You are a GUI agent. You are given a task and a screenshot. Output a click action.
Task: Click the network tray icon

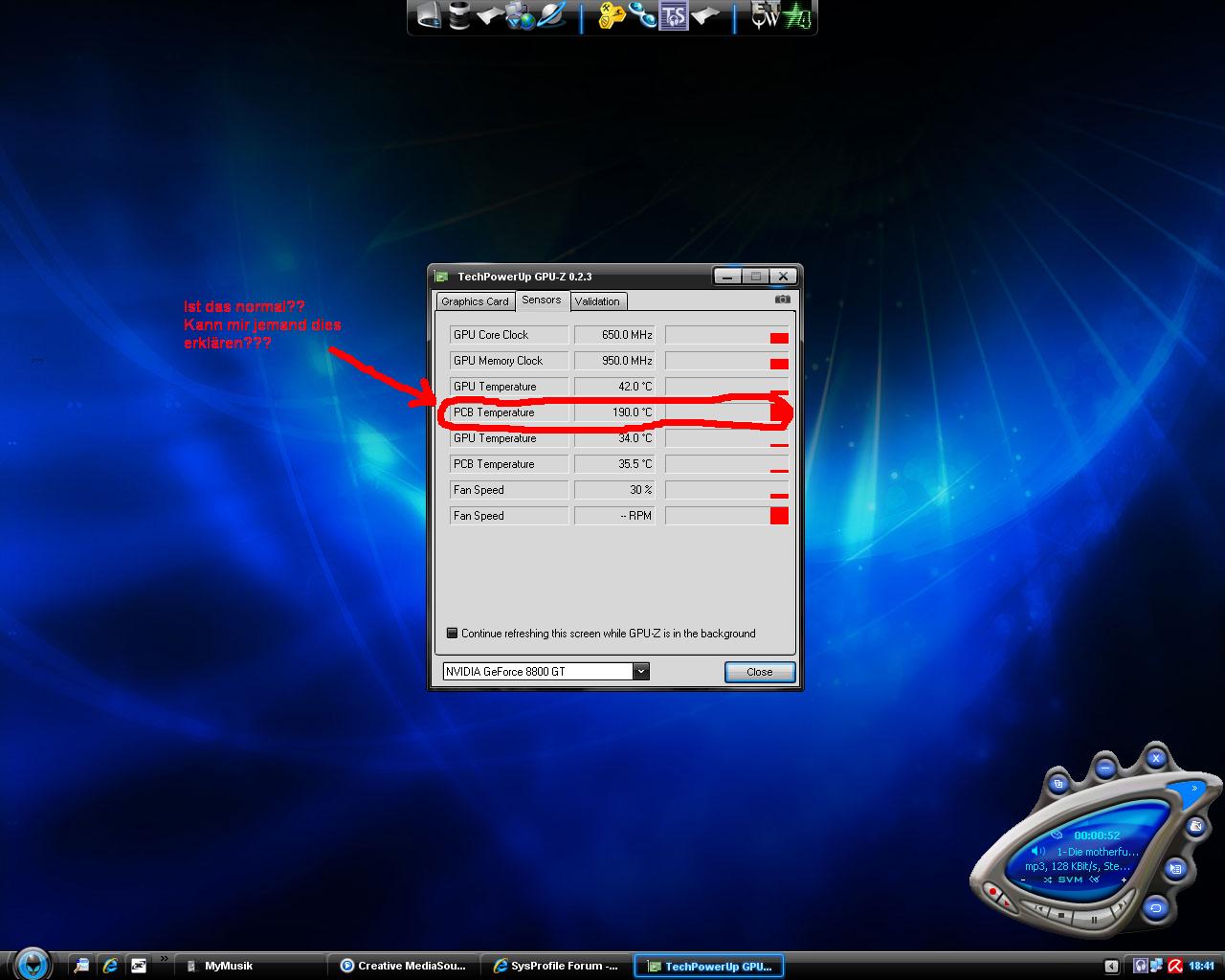click(x=1157, y=966)
